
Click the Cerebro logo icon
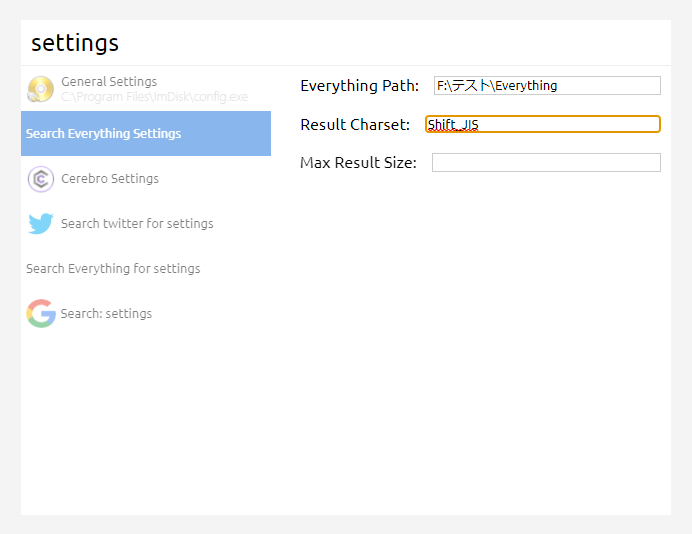coord(41,179)
